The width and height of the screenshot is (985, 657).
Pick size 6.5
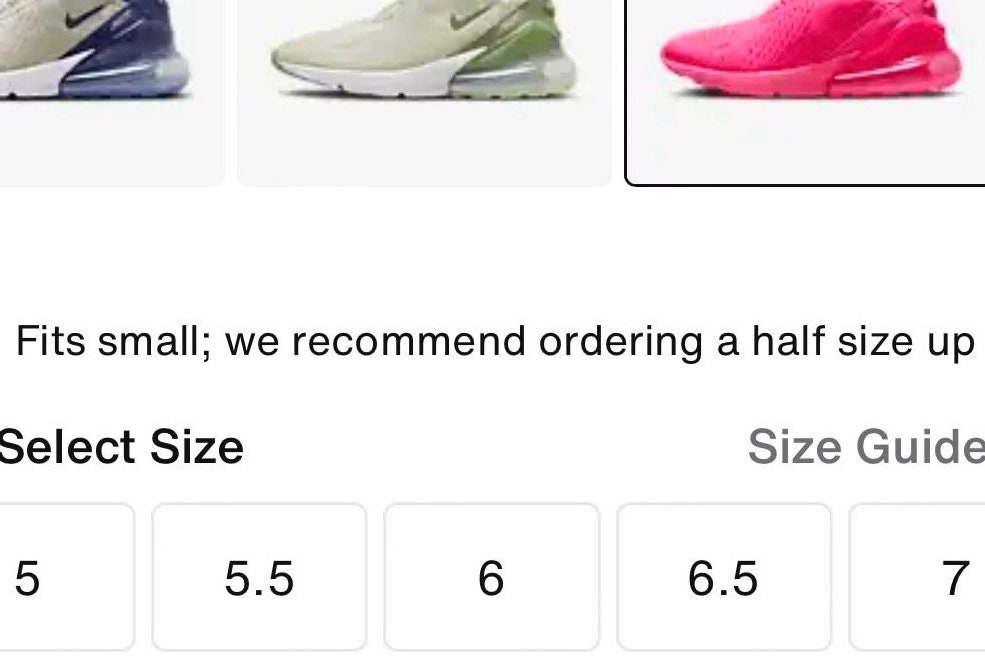724,577
